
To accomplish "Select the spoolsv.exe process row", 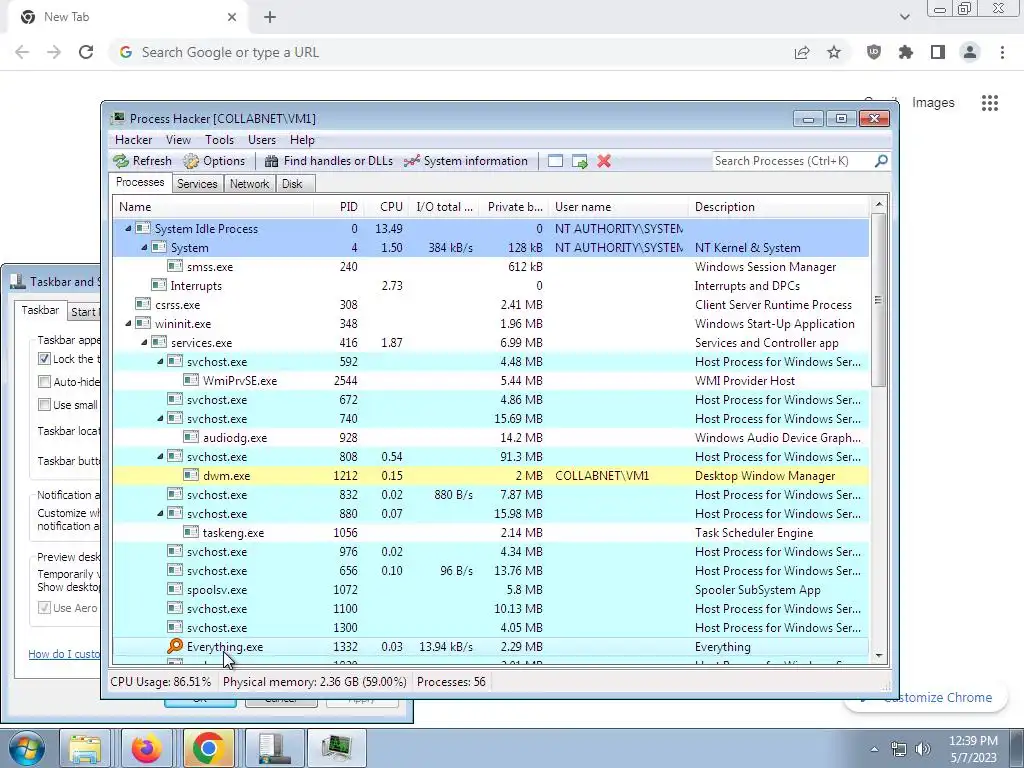I will 491,589.
